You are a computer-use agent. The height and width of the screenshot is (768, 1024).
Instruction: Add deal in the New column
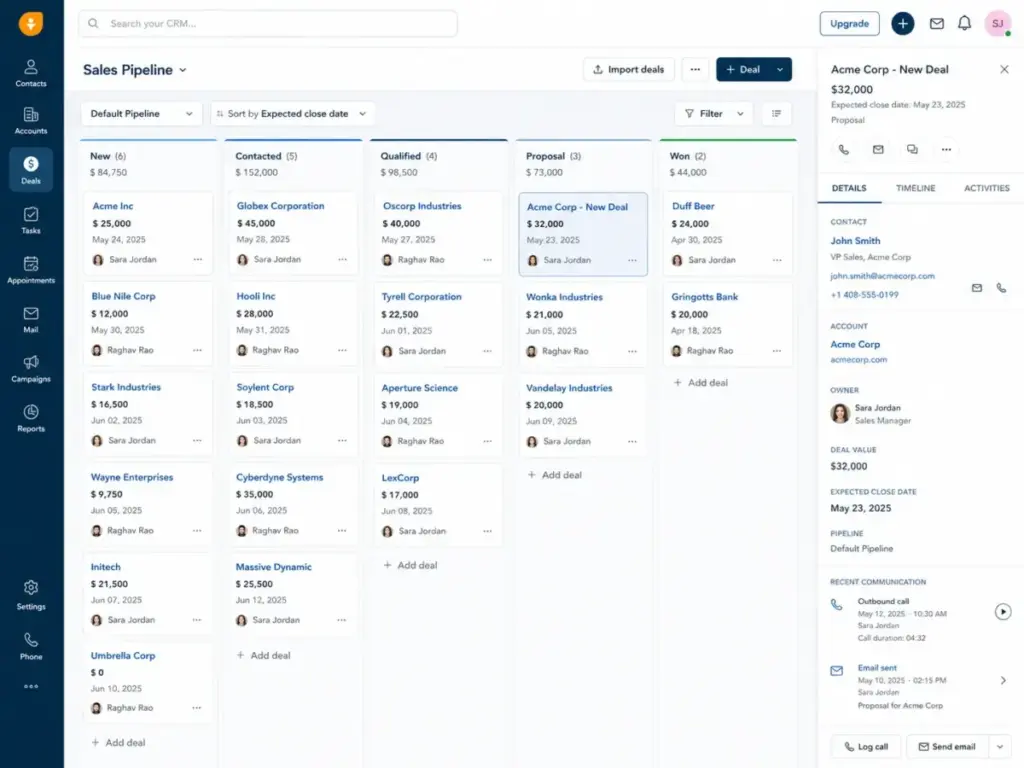click(x=118, y=743)
